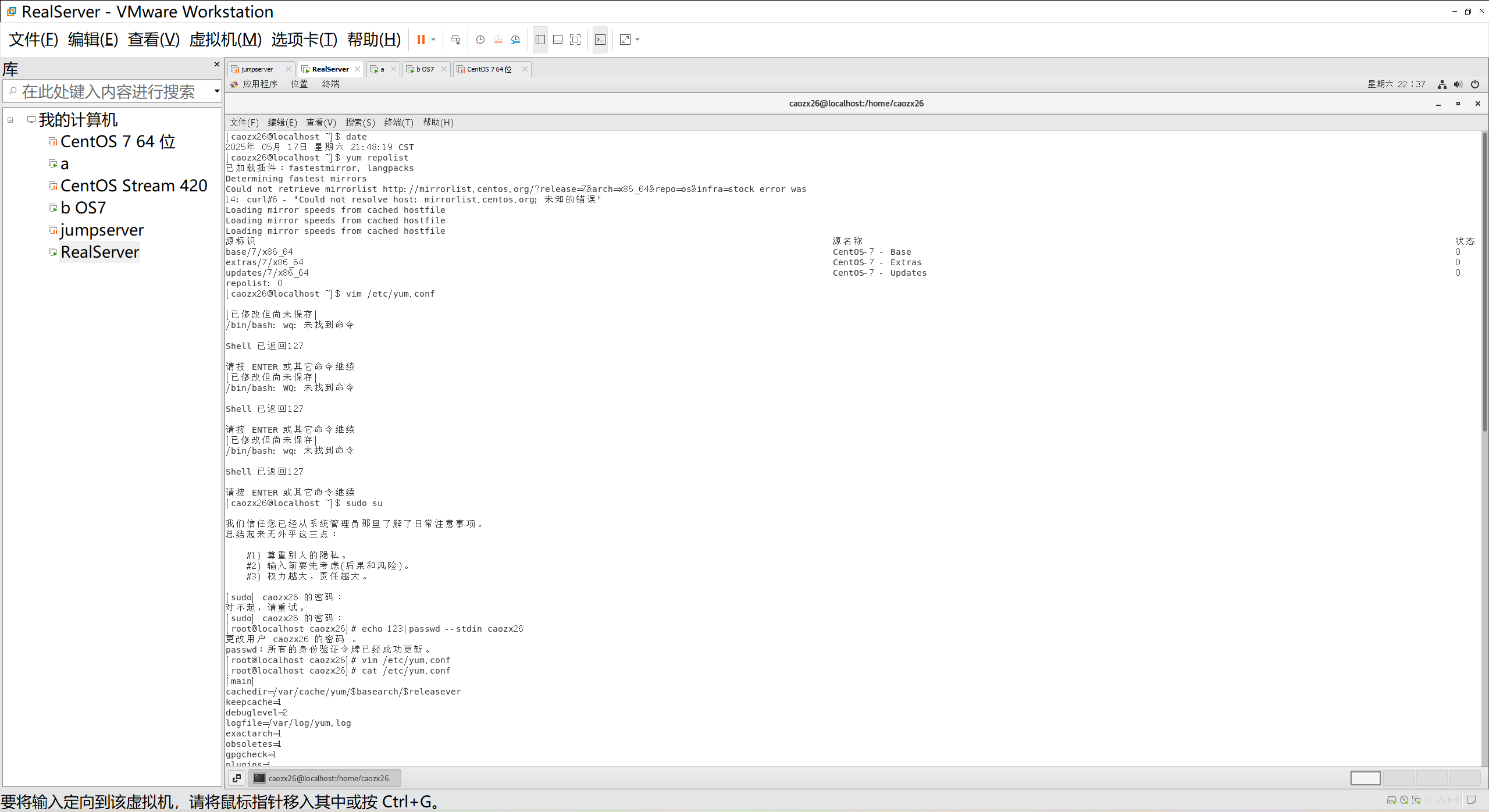Viewport: 1489px width, 812px height.
Task: Open the 虚拟机(M) menu
Action: click(225, 40)
